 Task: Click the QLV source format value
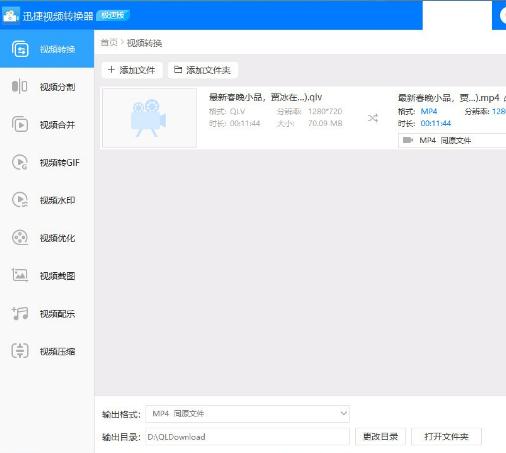(x=237, y=111)
